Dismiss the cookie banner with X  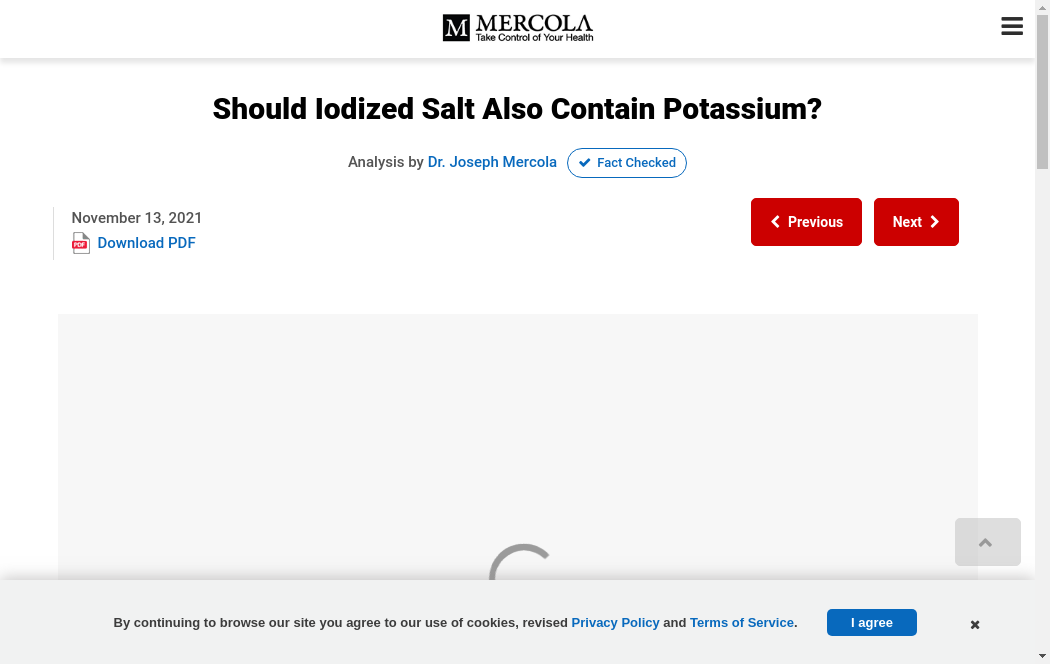point(975,625)
